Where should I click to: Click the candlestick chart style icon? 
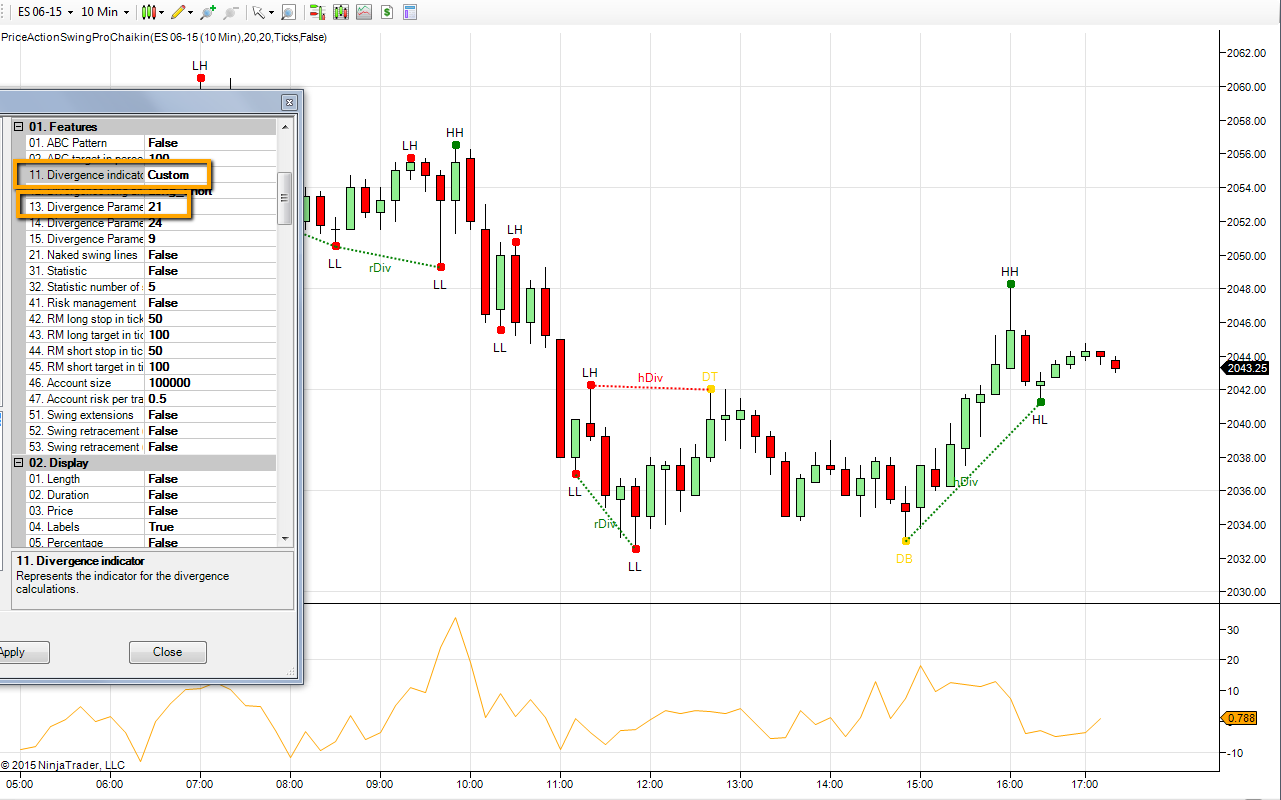(152, 12)
